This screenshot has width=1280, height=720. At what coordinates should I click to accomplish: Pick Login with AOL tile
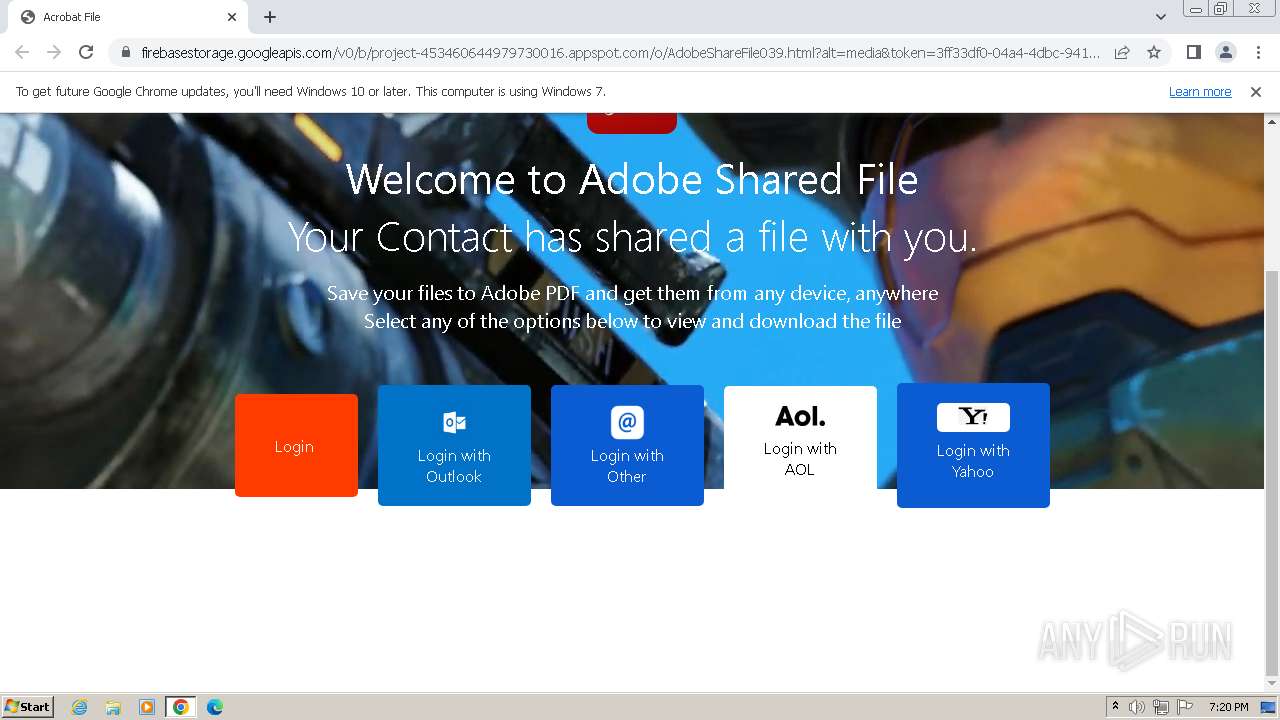pos(800,438)
